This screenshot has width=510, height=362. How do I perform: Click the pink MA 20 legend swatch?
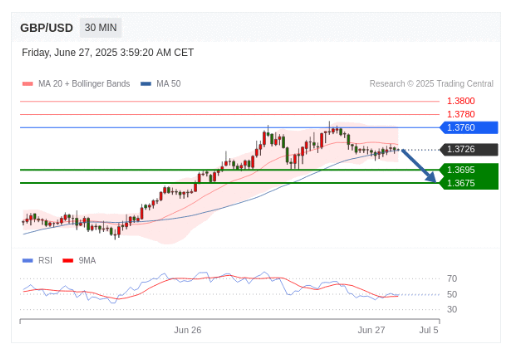click(x=27, y=84)
